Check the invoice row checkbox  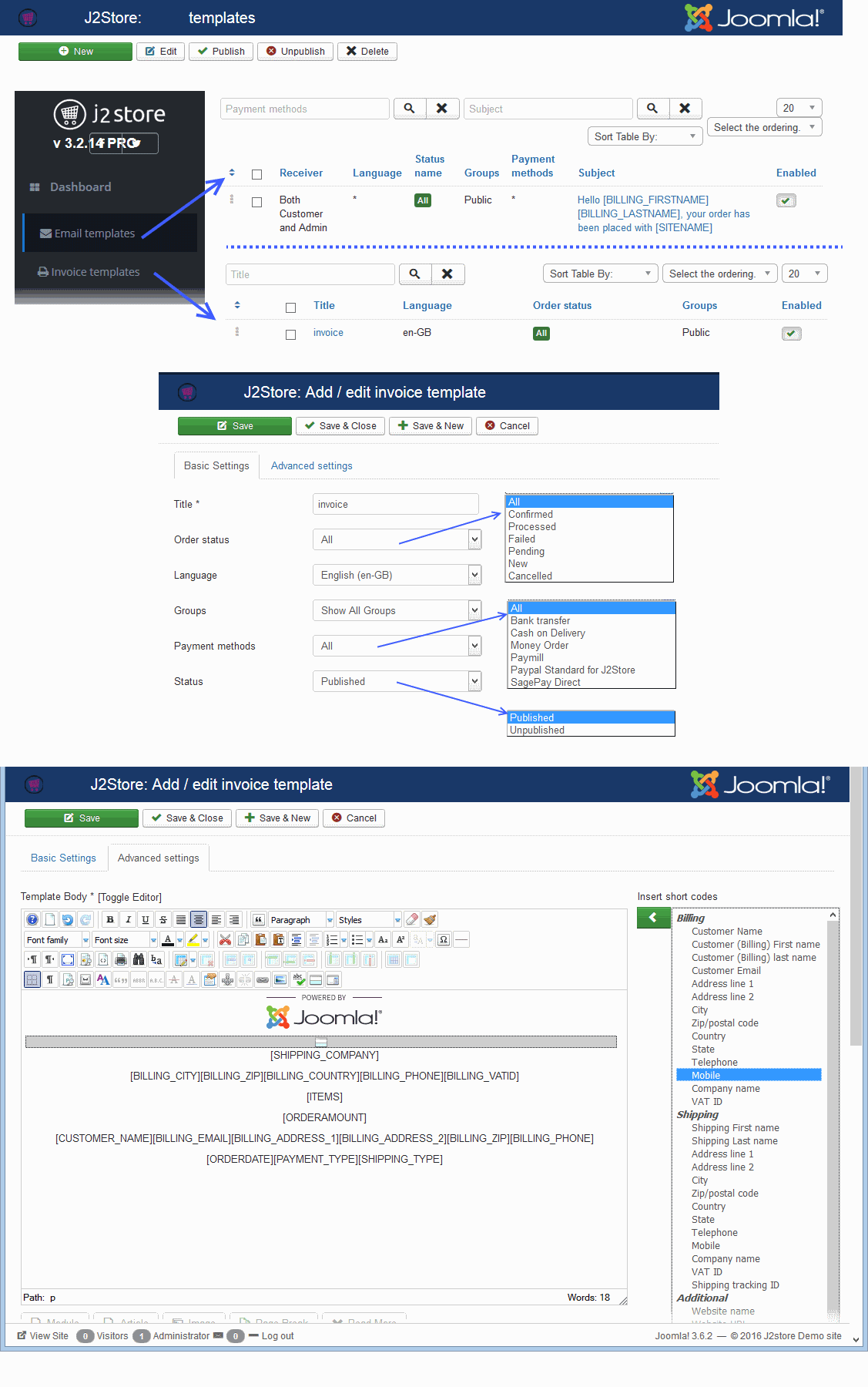tap(290, 334)
